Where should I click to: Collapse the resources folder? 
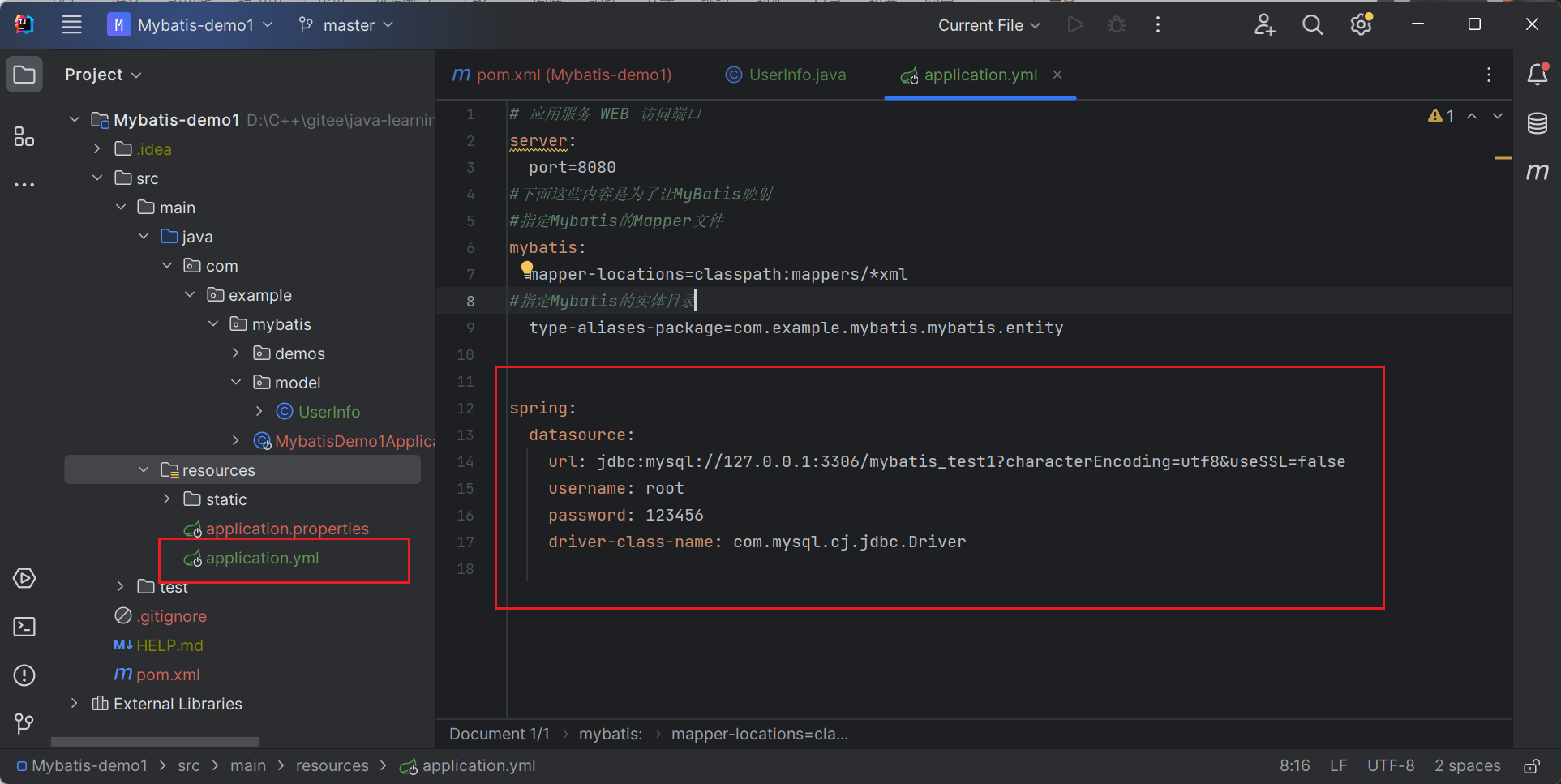click(x=144, y=470)
